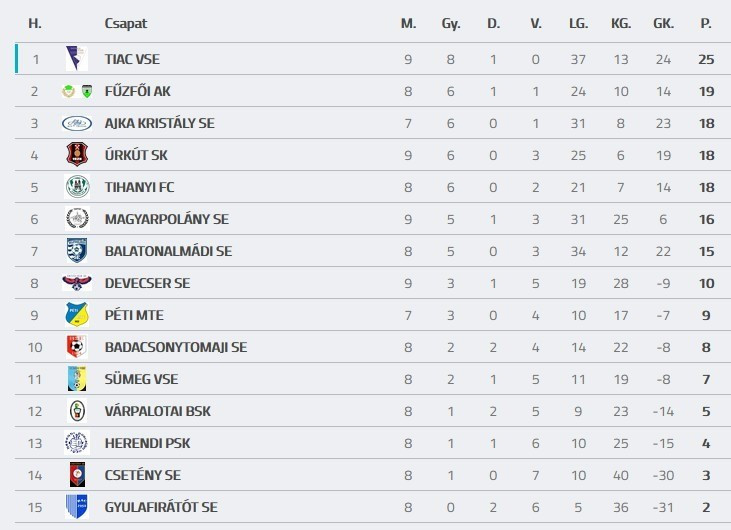
Task: Click the TIAC VSE team crest
Action: tap(76, 59)
